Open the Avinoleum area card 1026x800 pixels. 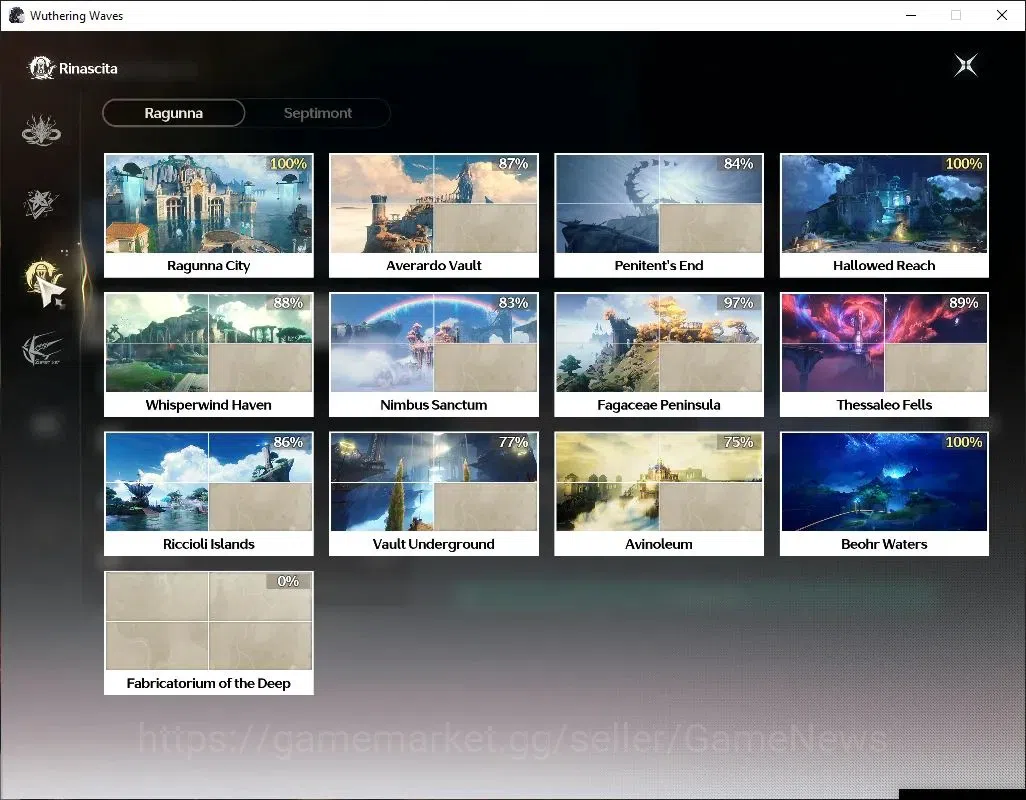point(659,494)
